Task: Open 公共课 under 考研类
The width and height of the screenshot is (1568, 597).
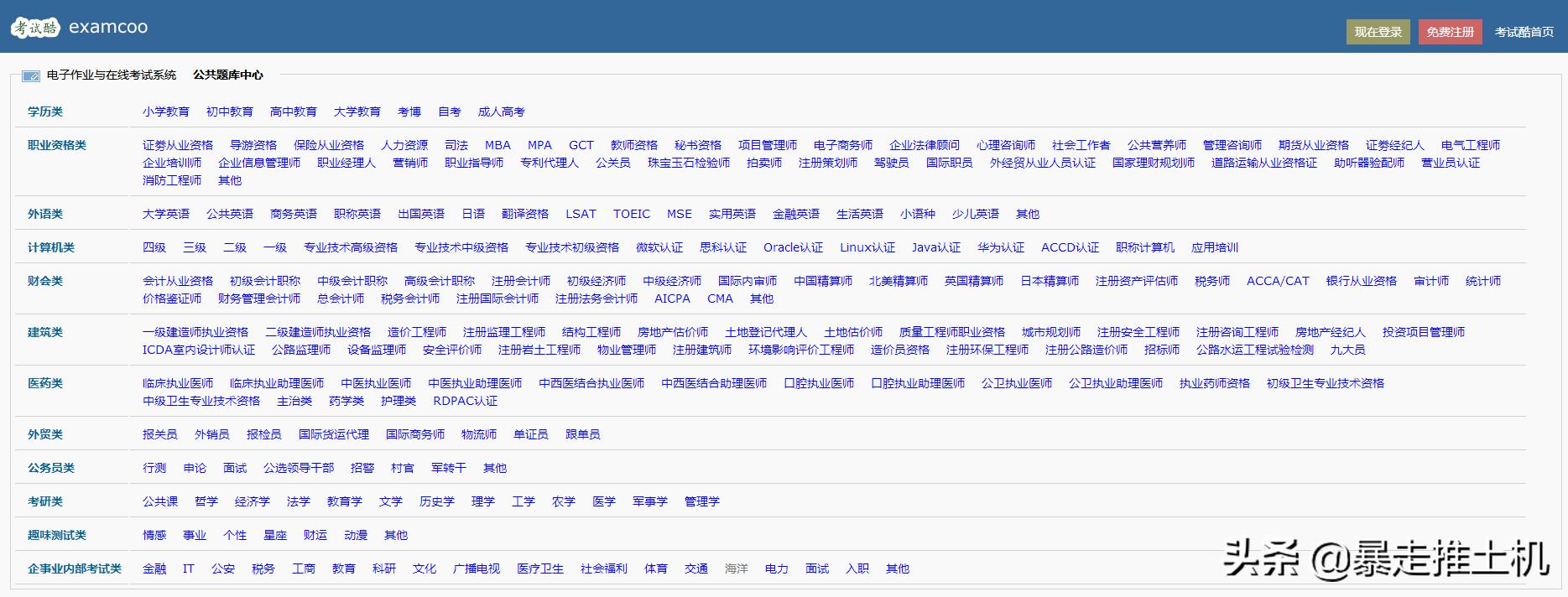Action: (160, 501)
